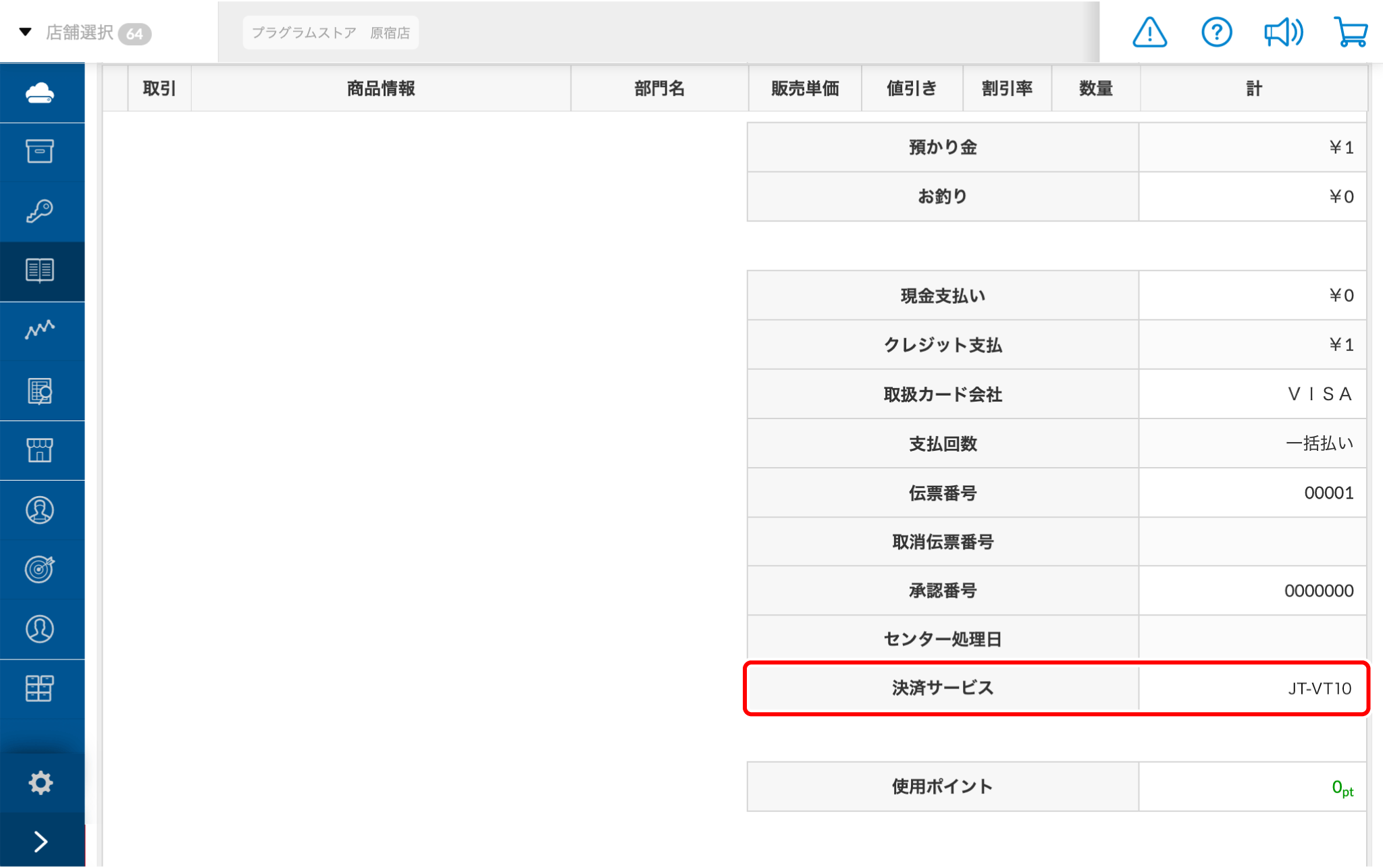Select the 決済サービス label cell
Image resolution: width=1383 pixels, height=868 pixels.
(943, 688)
